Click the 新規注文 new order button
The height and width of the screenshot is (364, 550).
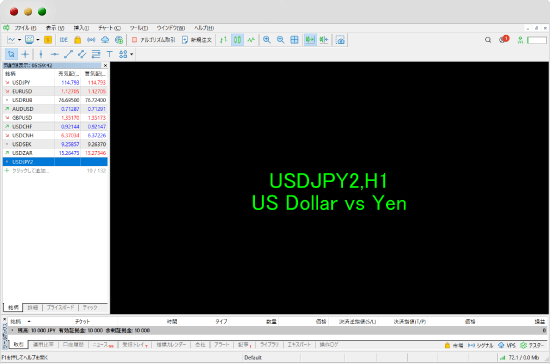pyautogui.click(x=197, y=40)
